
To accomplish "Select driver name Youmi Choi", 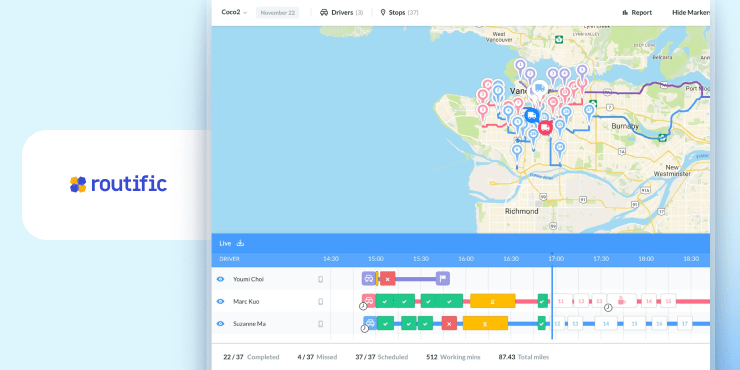I will click(248, 279).
